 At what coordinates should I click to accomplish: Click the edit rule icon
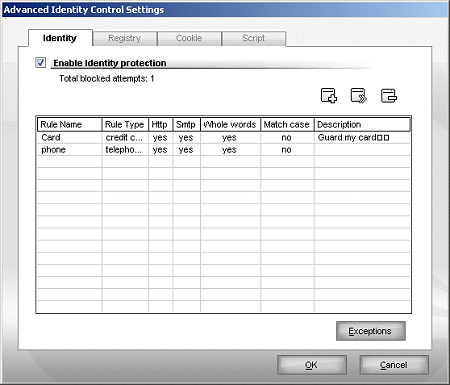point(359,96)
